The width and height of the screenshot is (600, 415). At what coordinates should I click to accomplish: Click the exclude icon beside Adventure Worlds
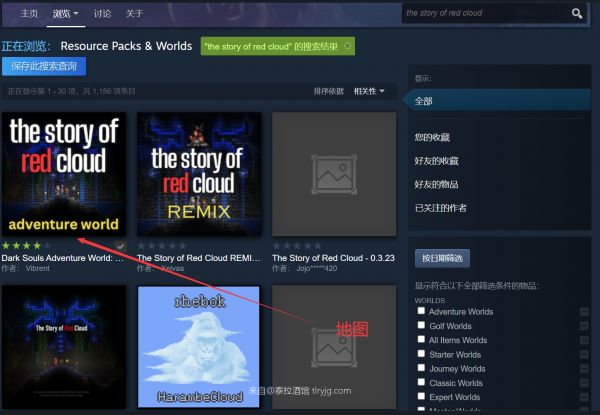point(584,312)
